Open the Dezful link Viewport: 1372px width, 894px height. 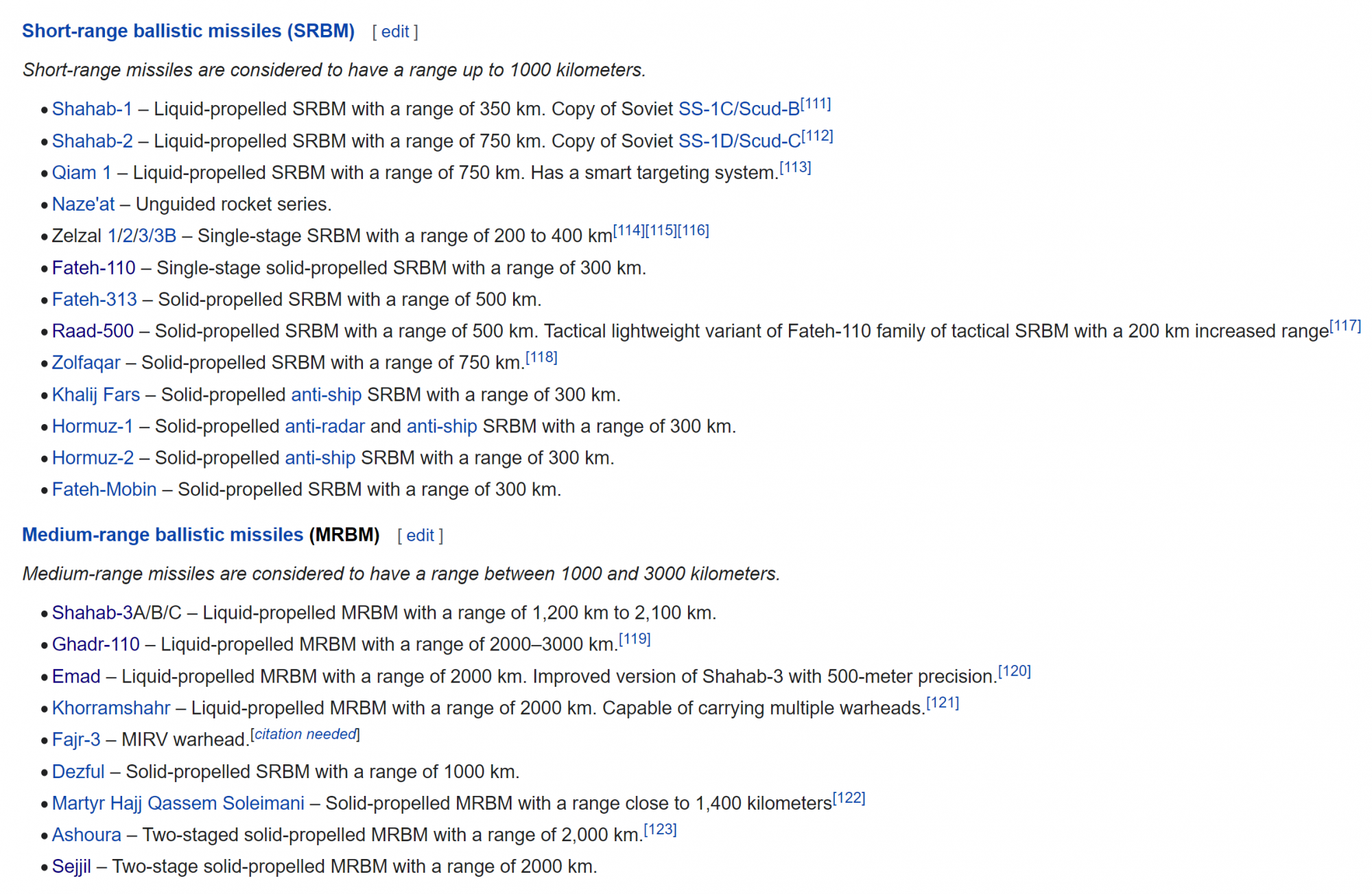[78, 772]
